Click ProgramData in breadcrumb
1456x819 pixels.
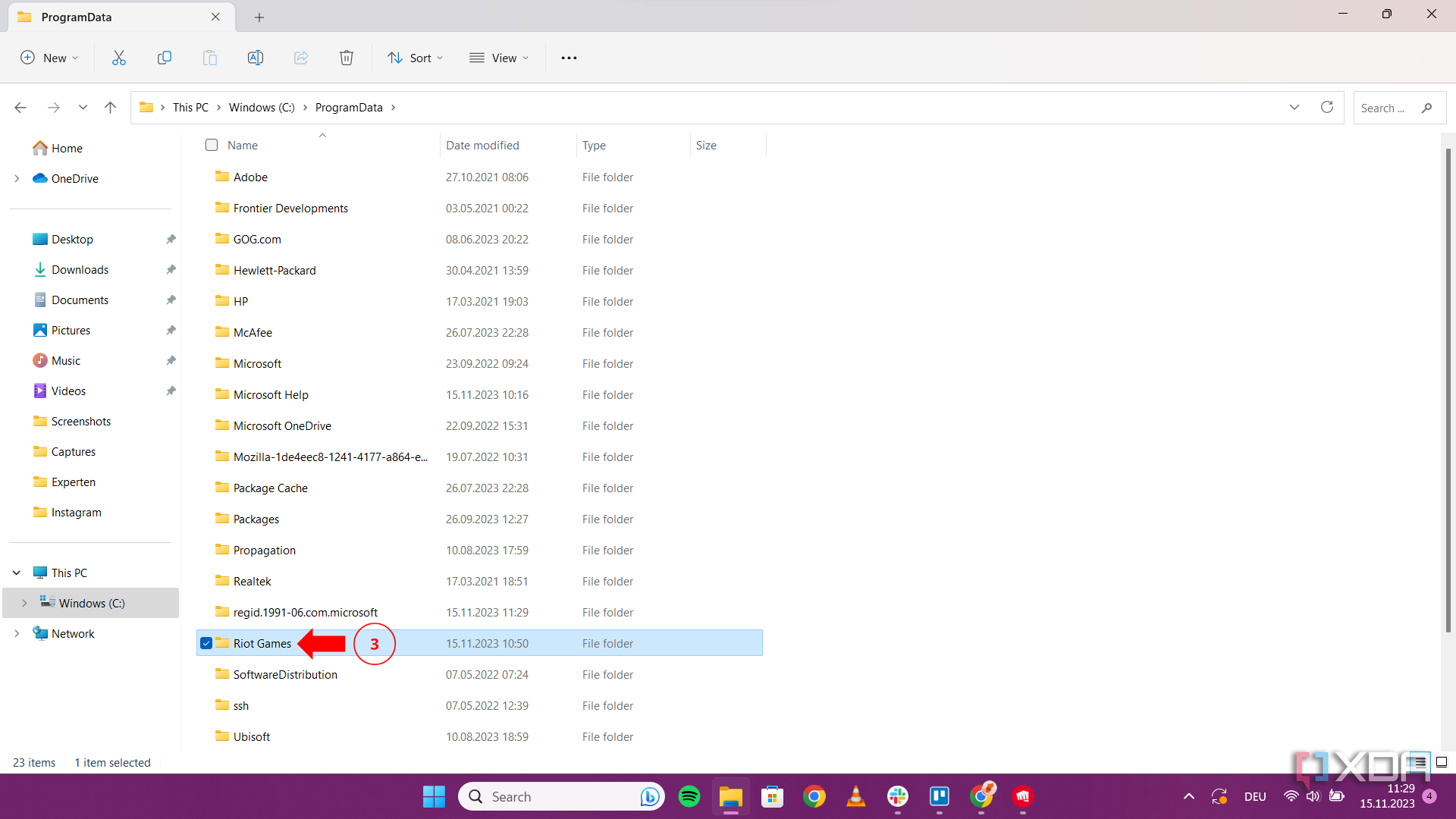point(349,108)
